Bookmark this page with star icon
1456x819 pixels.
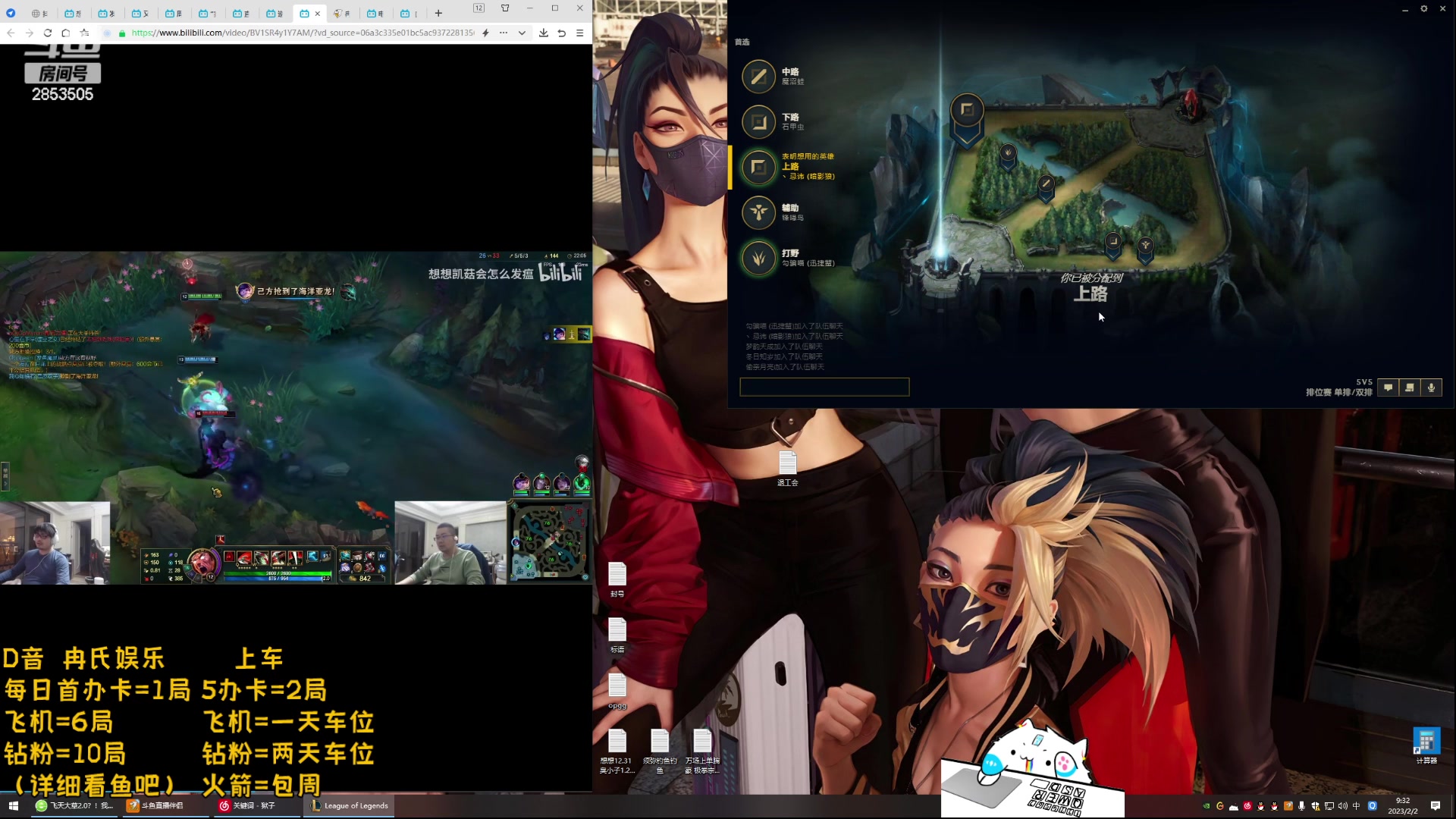[x=84, y=33]
